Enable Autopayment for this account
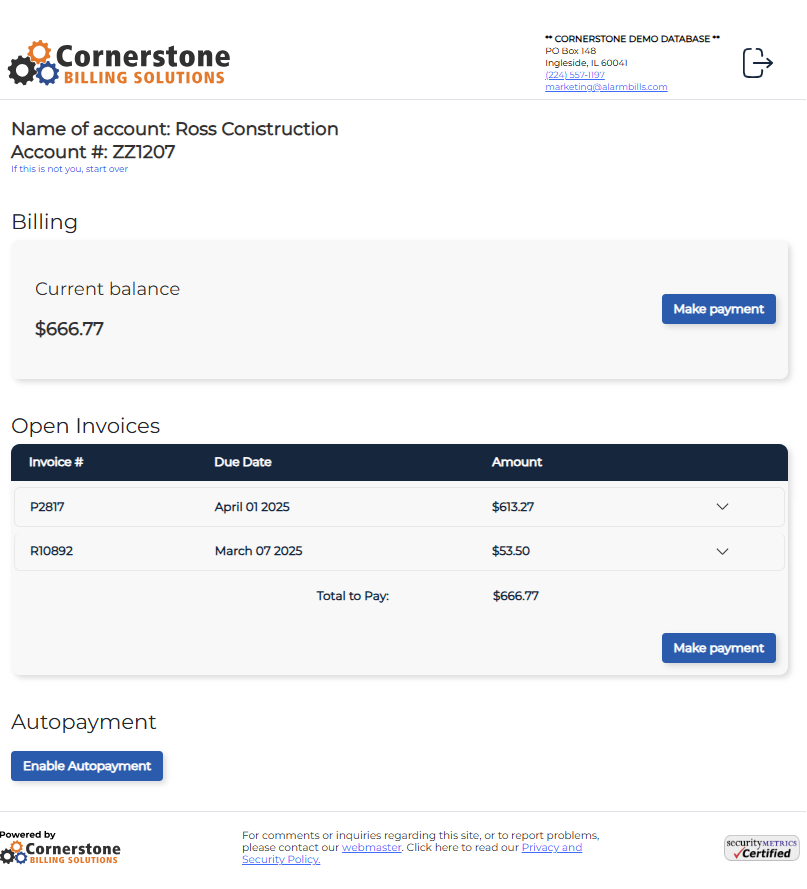The width and height of the screenshot is (807, 889). pos(87,766)
